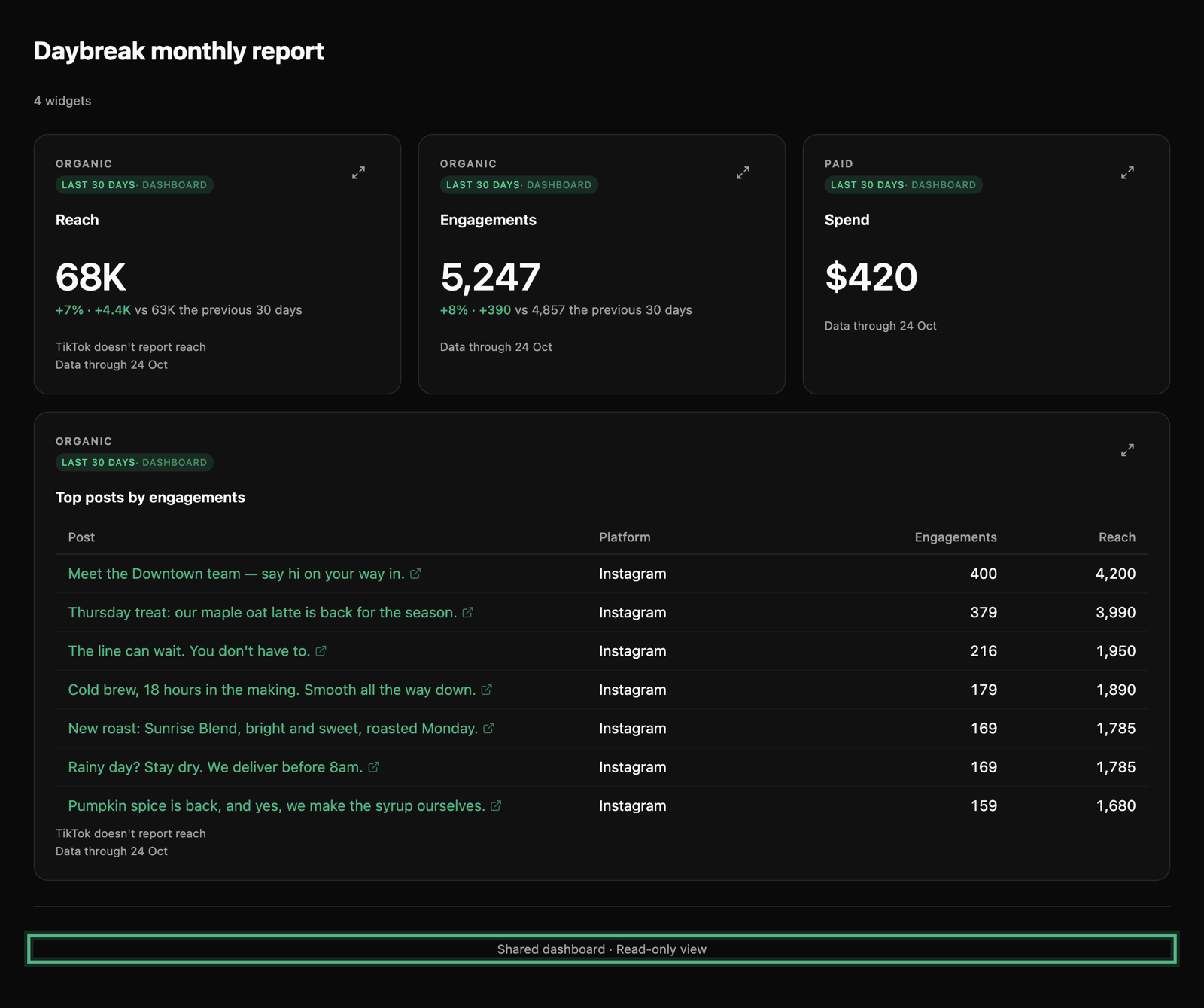Screen dimensions: 1204x1008
Task: Click the 379 engagements cell
Action: pos(984,612)
